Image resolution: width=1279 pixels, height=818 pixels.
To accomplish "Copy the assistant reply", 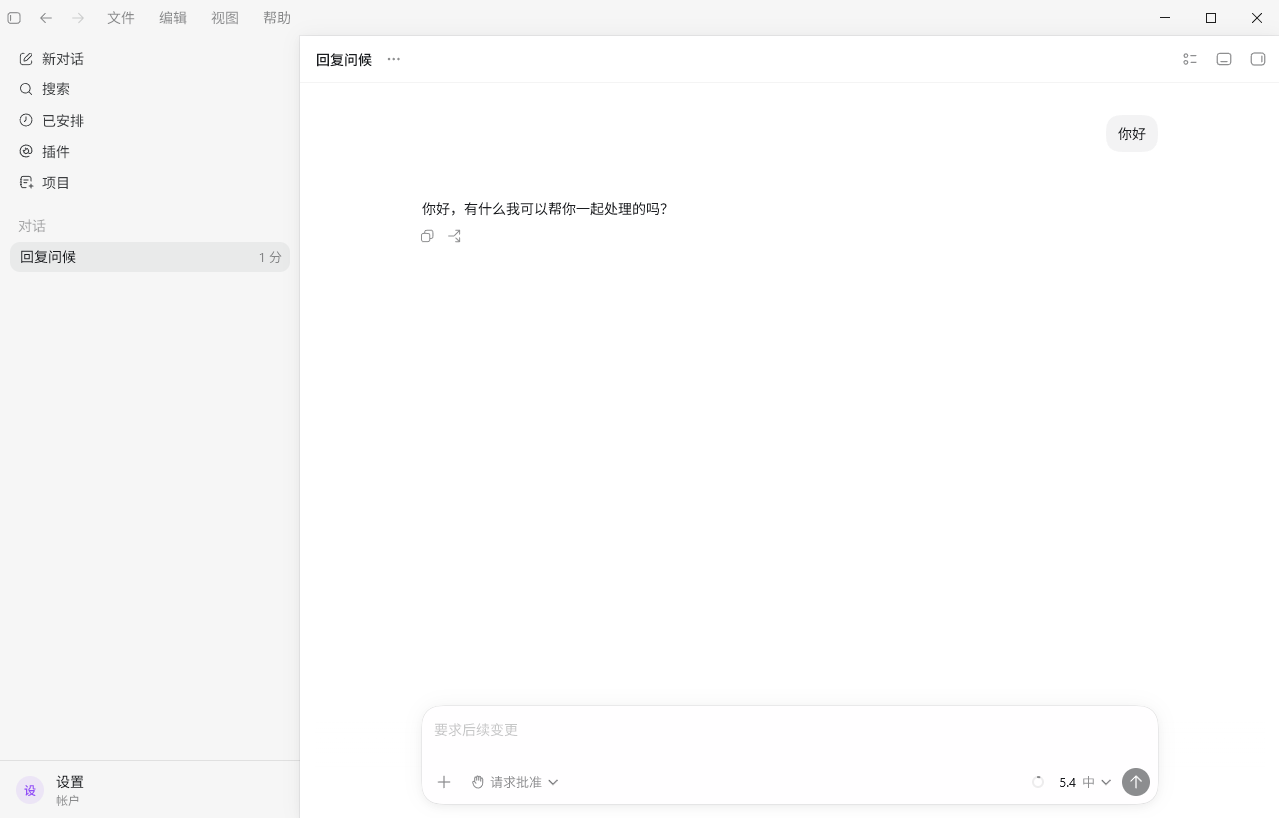I will [428, 236].
